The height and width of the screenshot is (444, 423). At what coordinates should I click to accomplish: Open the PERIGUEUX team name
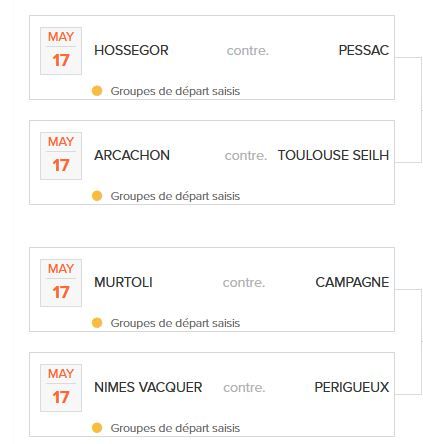click(352, 387)
